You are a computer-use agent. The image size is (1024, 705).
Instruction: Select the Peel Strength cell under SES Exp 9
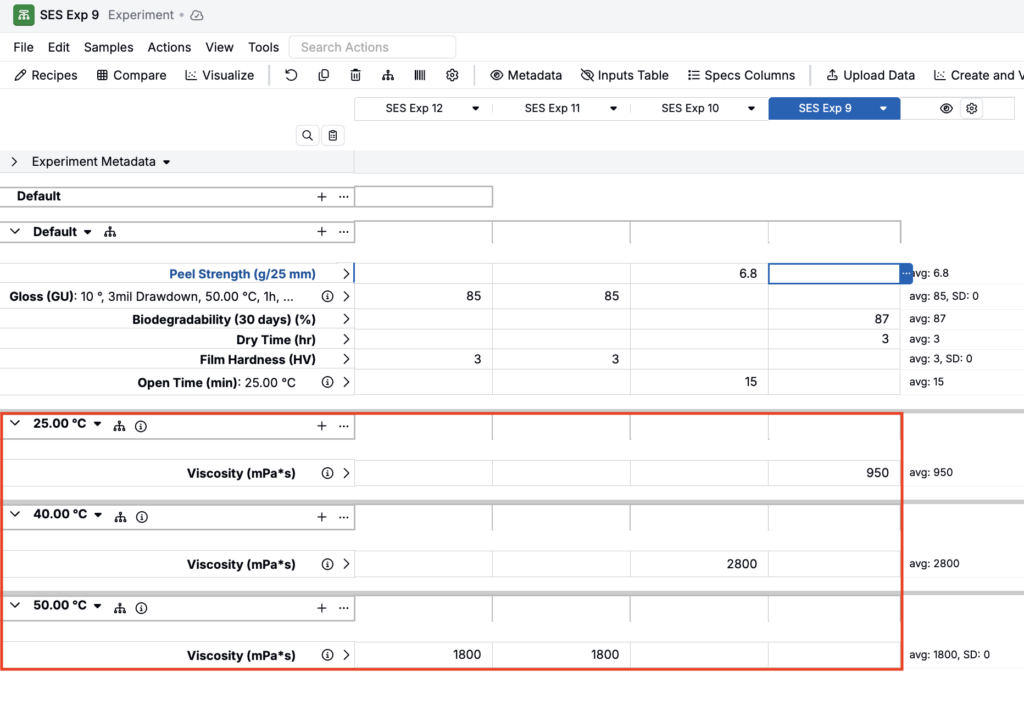coord(834,274)
